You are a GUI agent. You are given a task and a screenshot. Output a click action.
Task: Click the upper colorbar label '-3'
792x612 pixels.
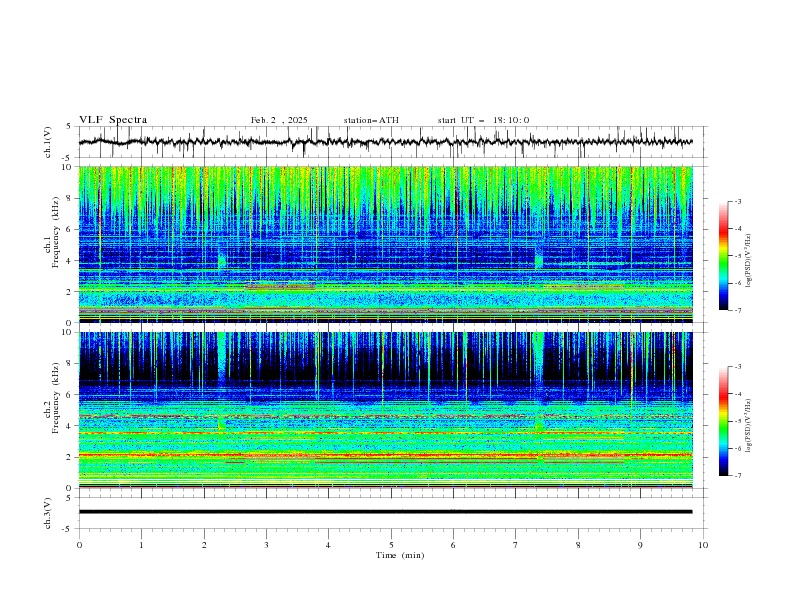(737, 201)
